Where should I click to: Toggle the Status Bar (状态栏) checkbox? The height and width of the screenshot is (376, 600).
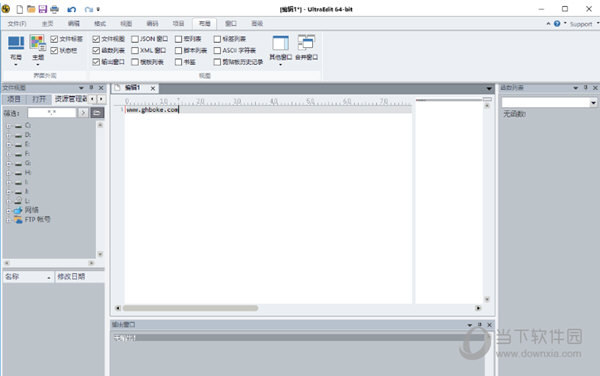pyautogui.click(x=54, y=50)
